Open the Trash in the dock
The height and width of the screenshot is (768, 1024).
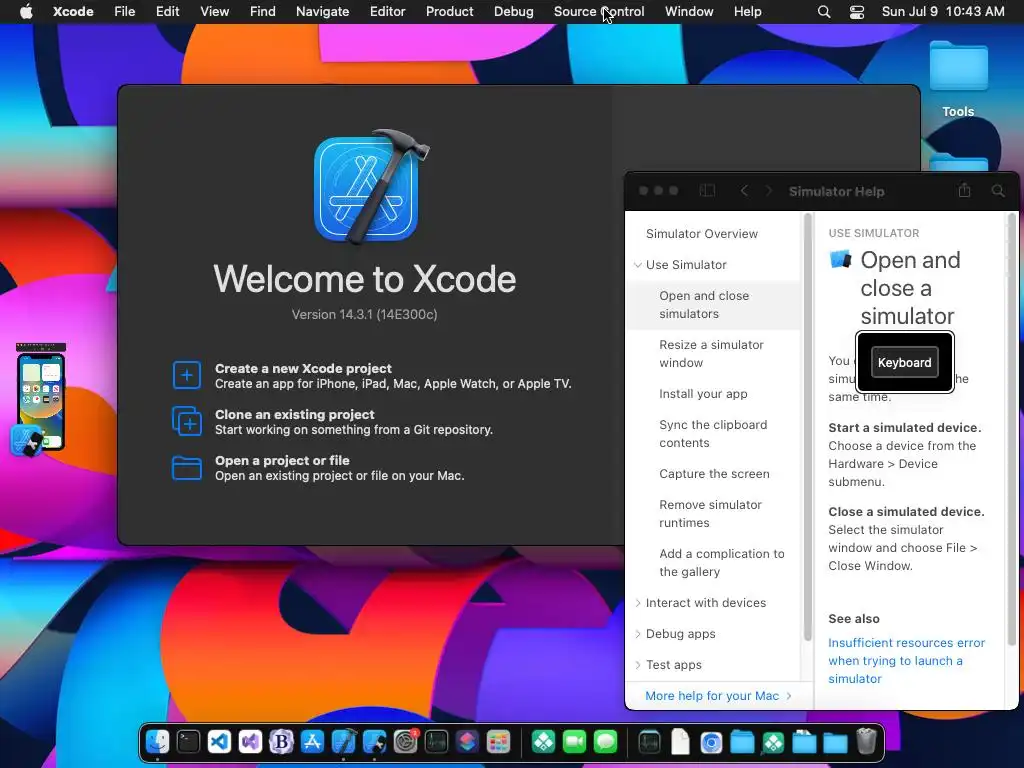[866, 742]
